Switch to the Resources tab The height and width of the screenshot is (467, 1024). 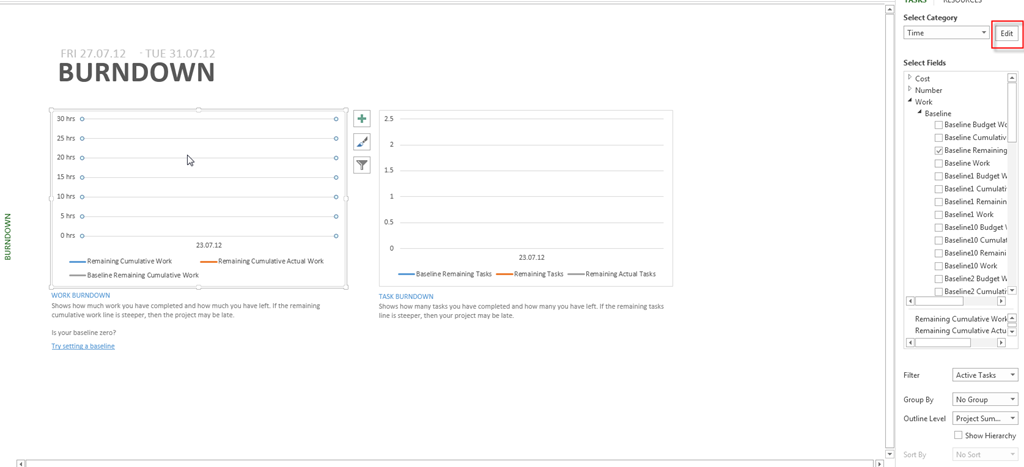point(962,2)
